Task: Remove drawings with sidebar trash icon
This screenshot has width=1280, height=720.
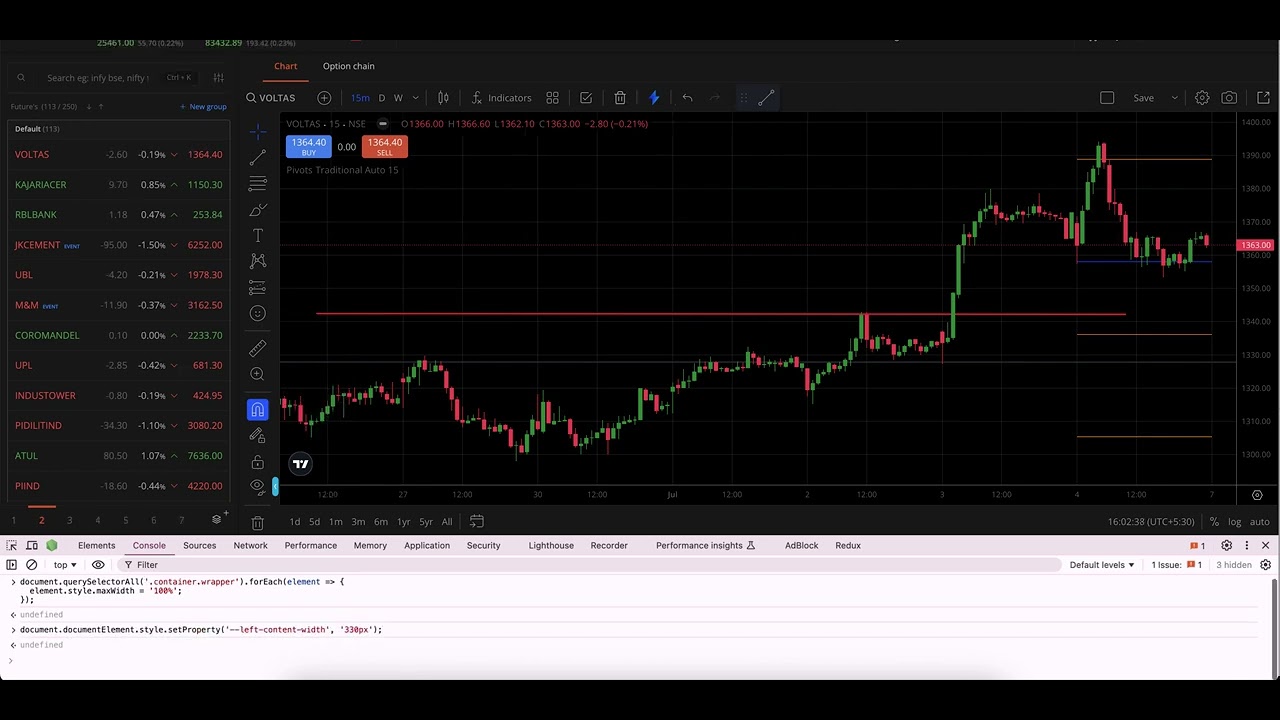Action: pos(258,523)
